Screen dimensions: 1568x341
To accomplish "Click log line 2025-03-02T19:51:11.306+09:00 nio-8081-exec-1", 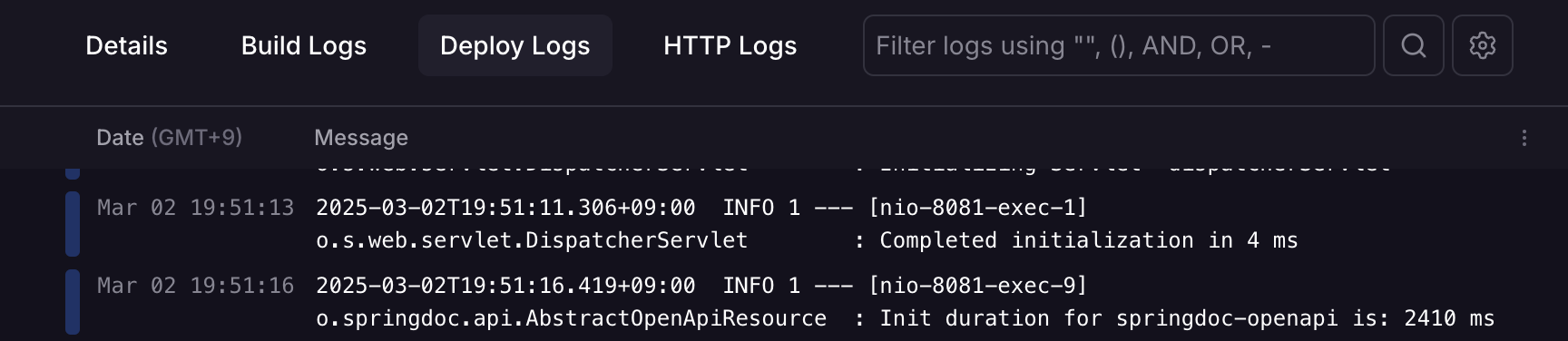I will tap(701, 208).
